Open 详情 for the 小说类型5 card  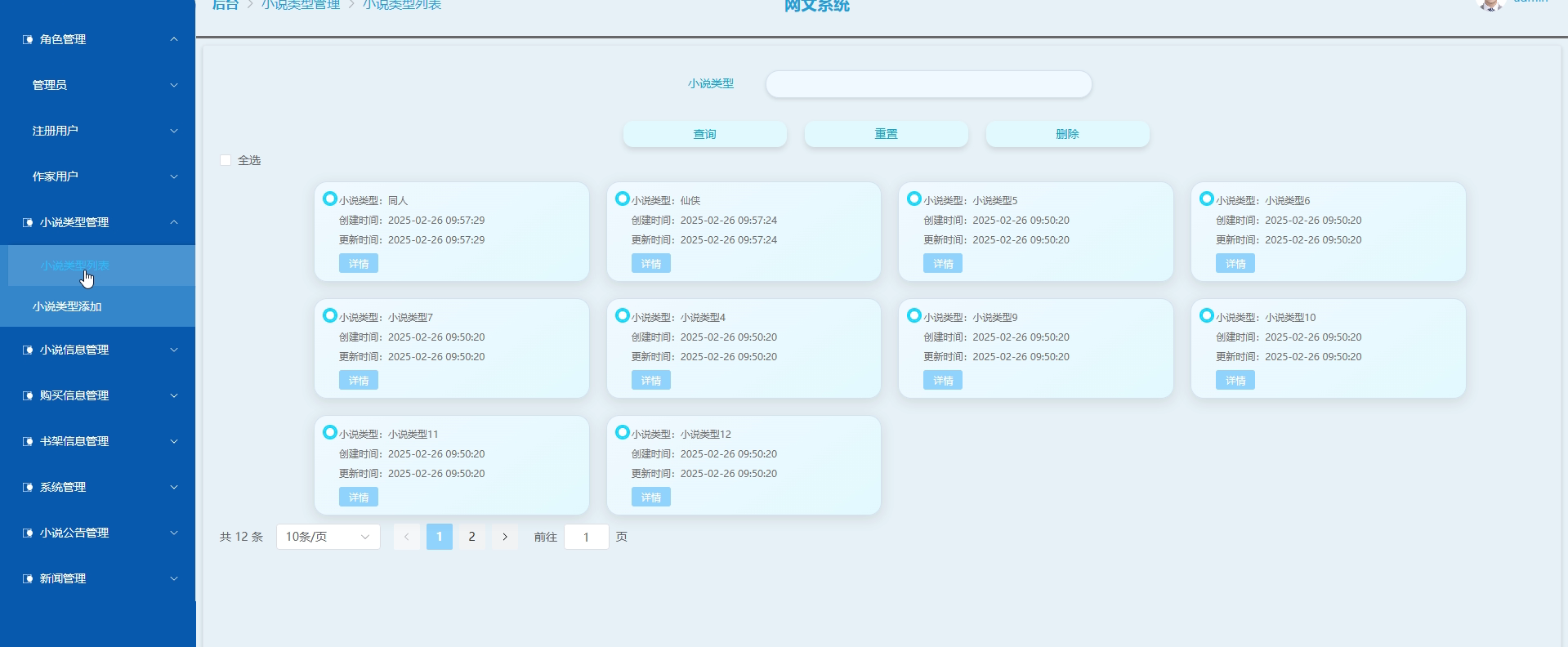[x=943, y=264]
